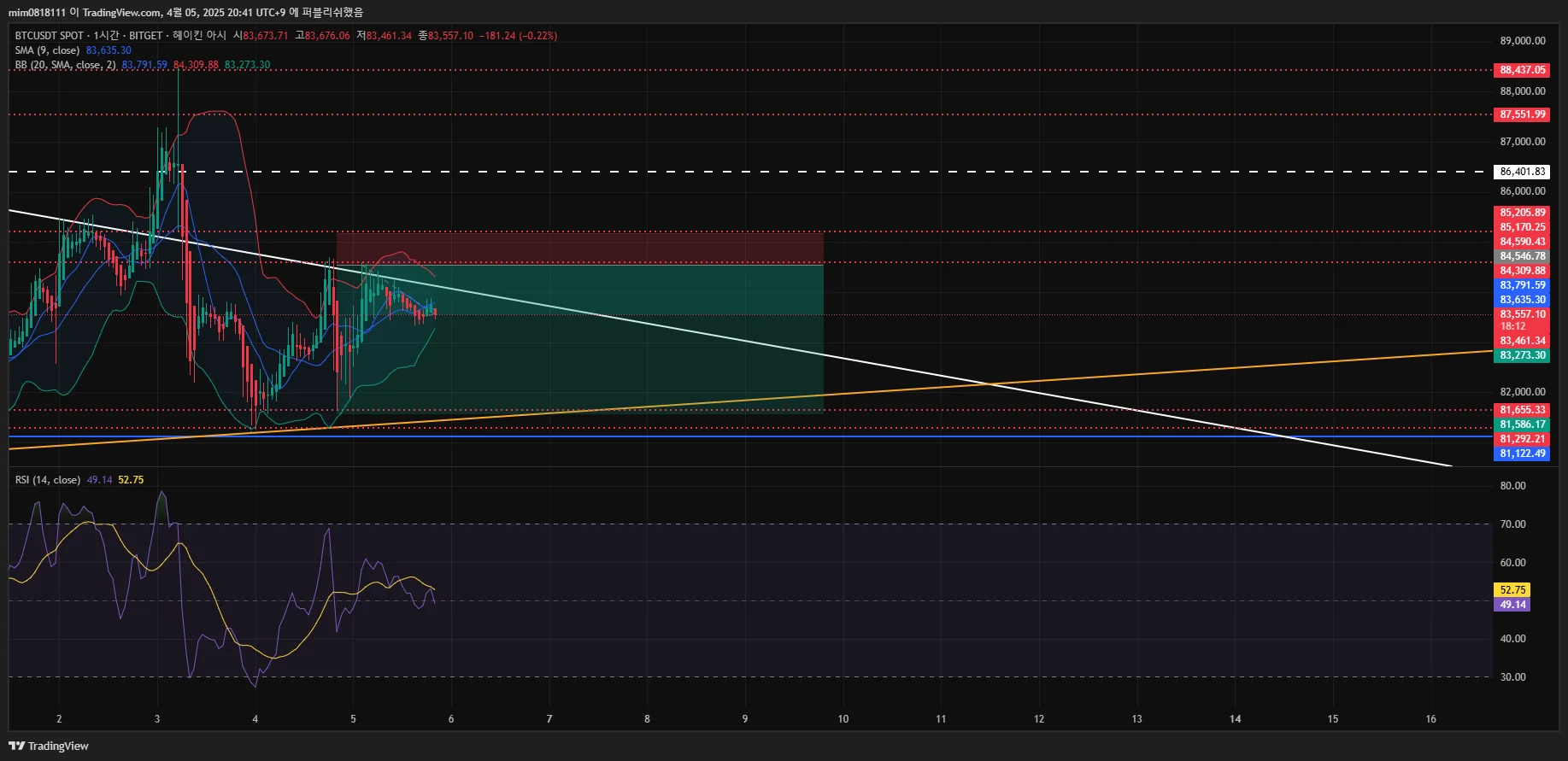The width and height of the screenshot is (1568, 761).
Task: Click the yellow 52.75 RSI value label
Action: coord(1512,590)
